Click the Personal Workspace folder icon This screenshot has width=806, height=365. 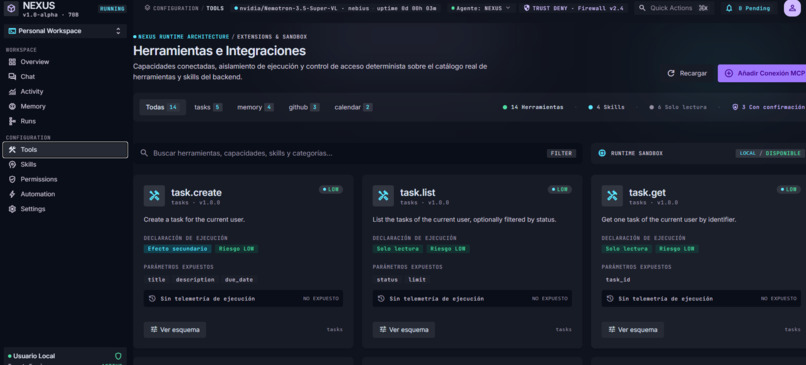tap(12, 31)
